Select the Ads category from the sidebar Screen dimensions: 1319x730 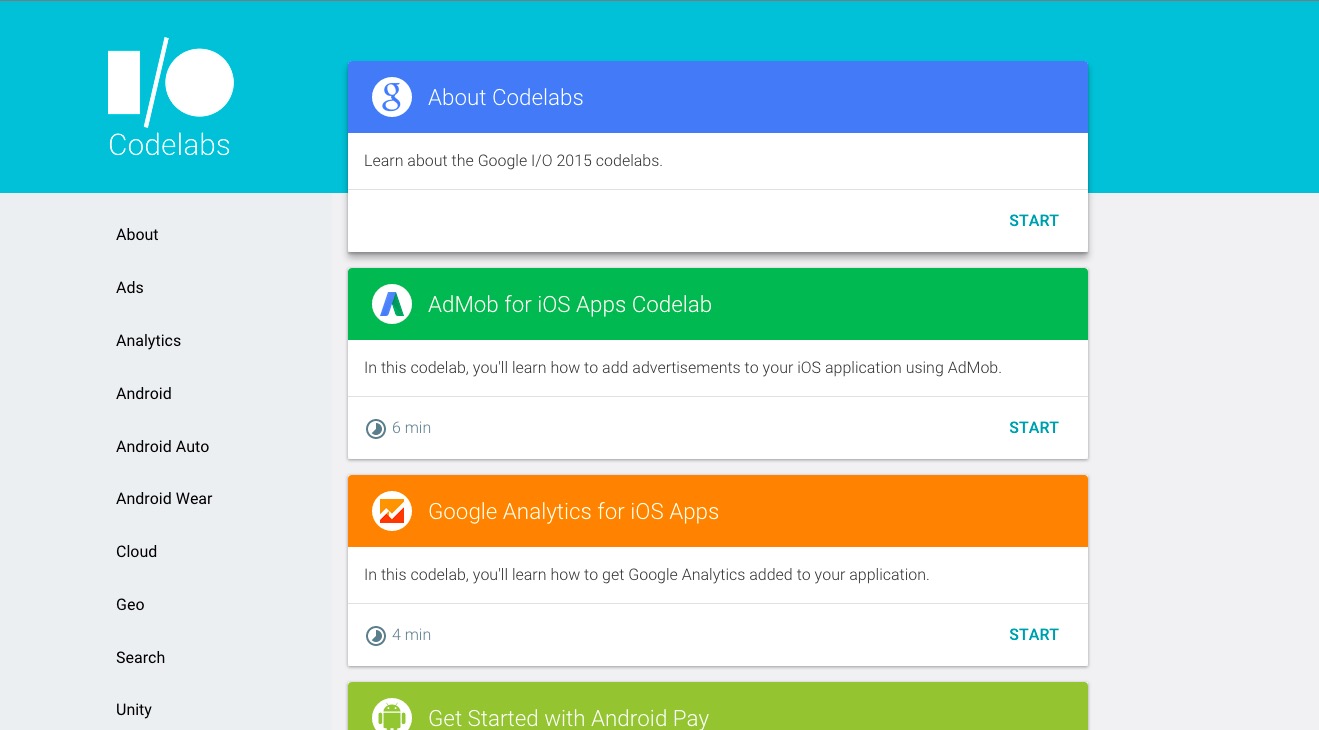130,288
